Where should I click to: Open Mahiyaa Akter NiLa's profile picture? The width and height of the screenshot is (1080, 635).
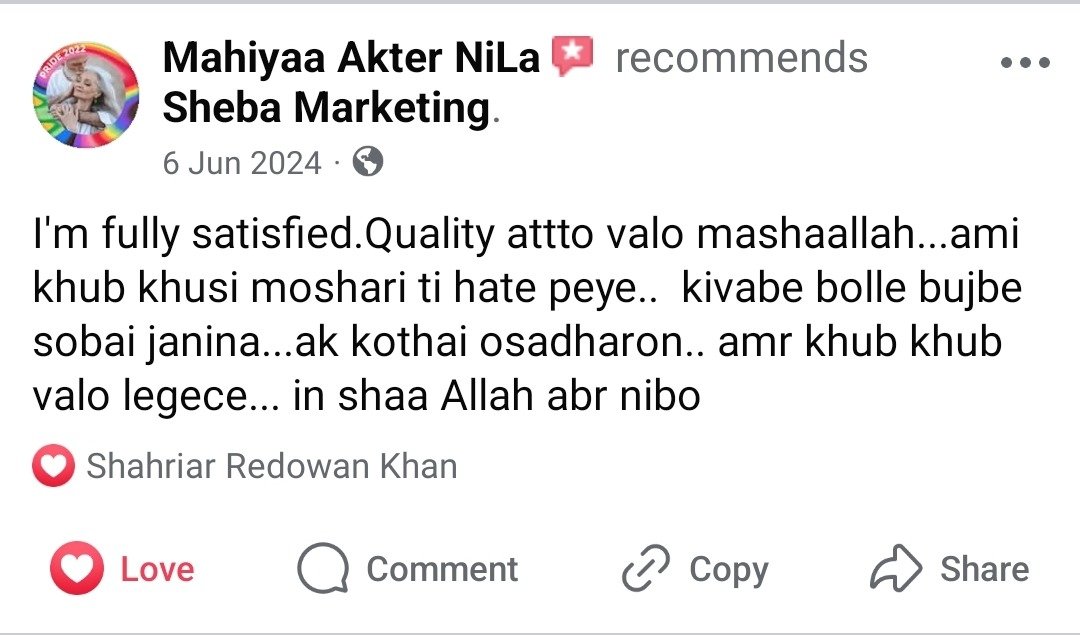(85, 95)
